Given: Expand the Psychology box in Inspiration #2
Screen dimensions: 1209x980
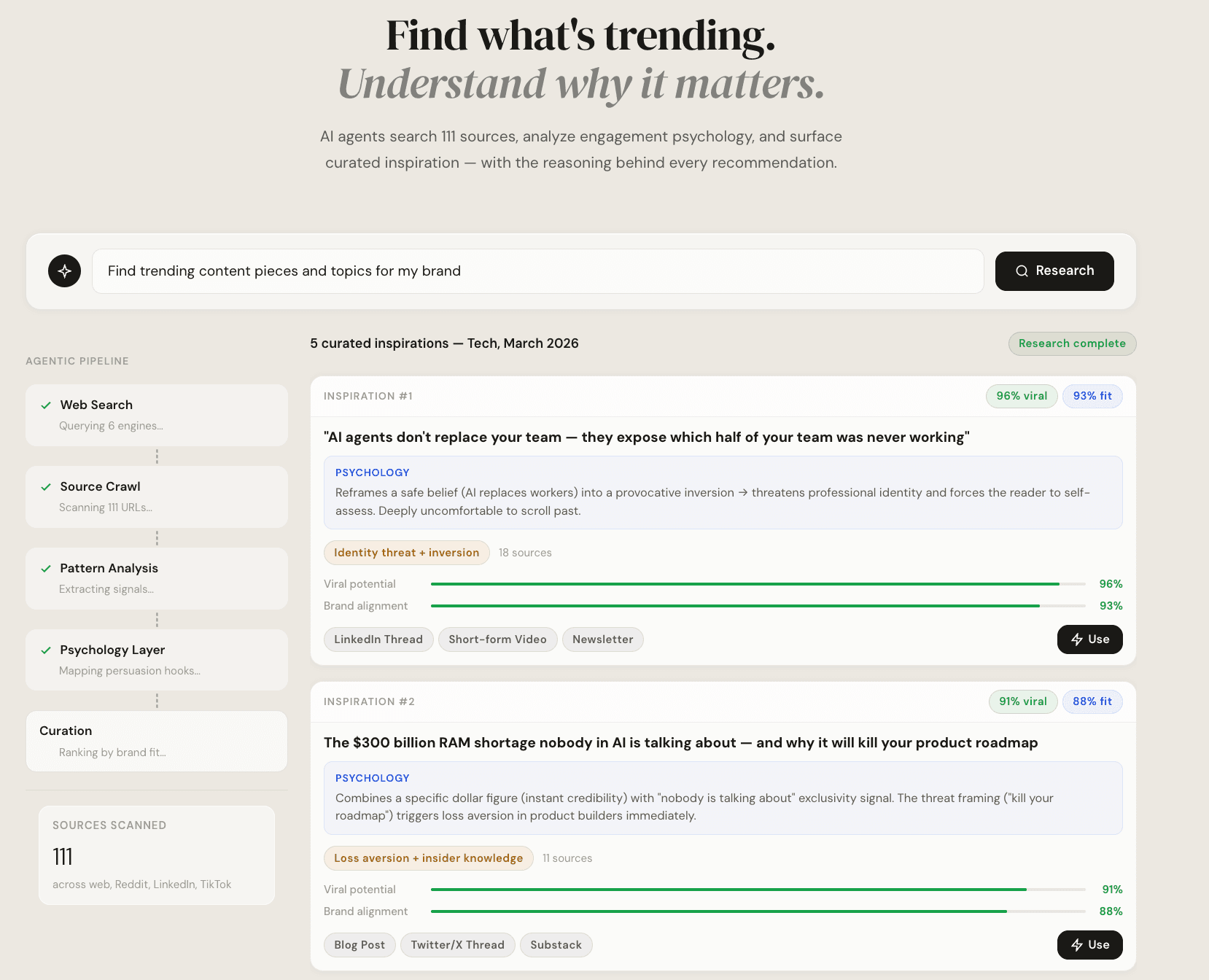Looking at the screenshot, I should 722,798.
